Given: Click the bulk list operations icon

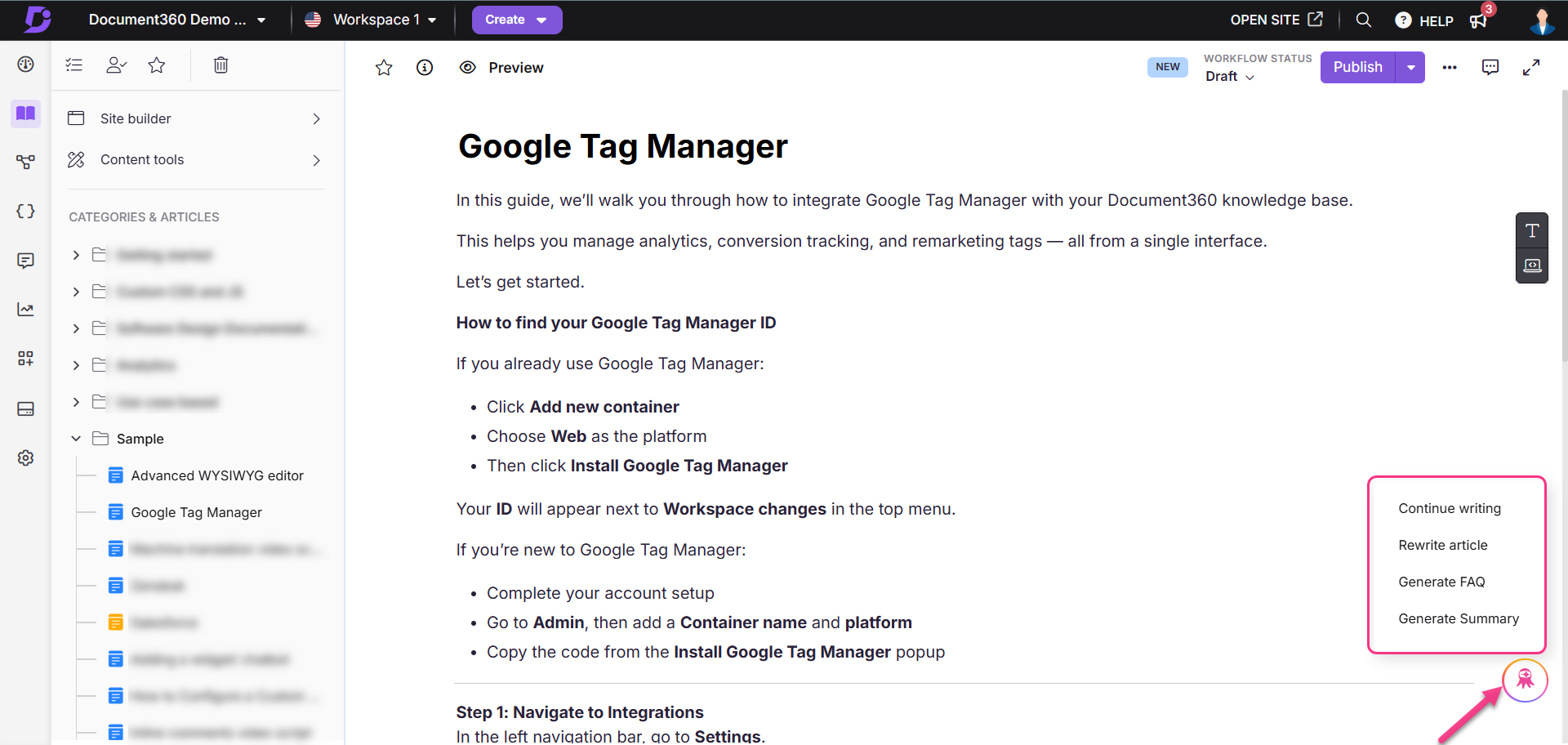Looking at the screenshot, I should pos(74,65).
